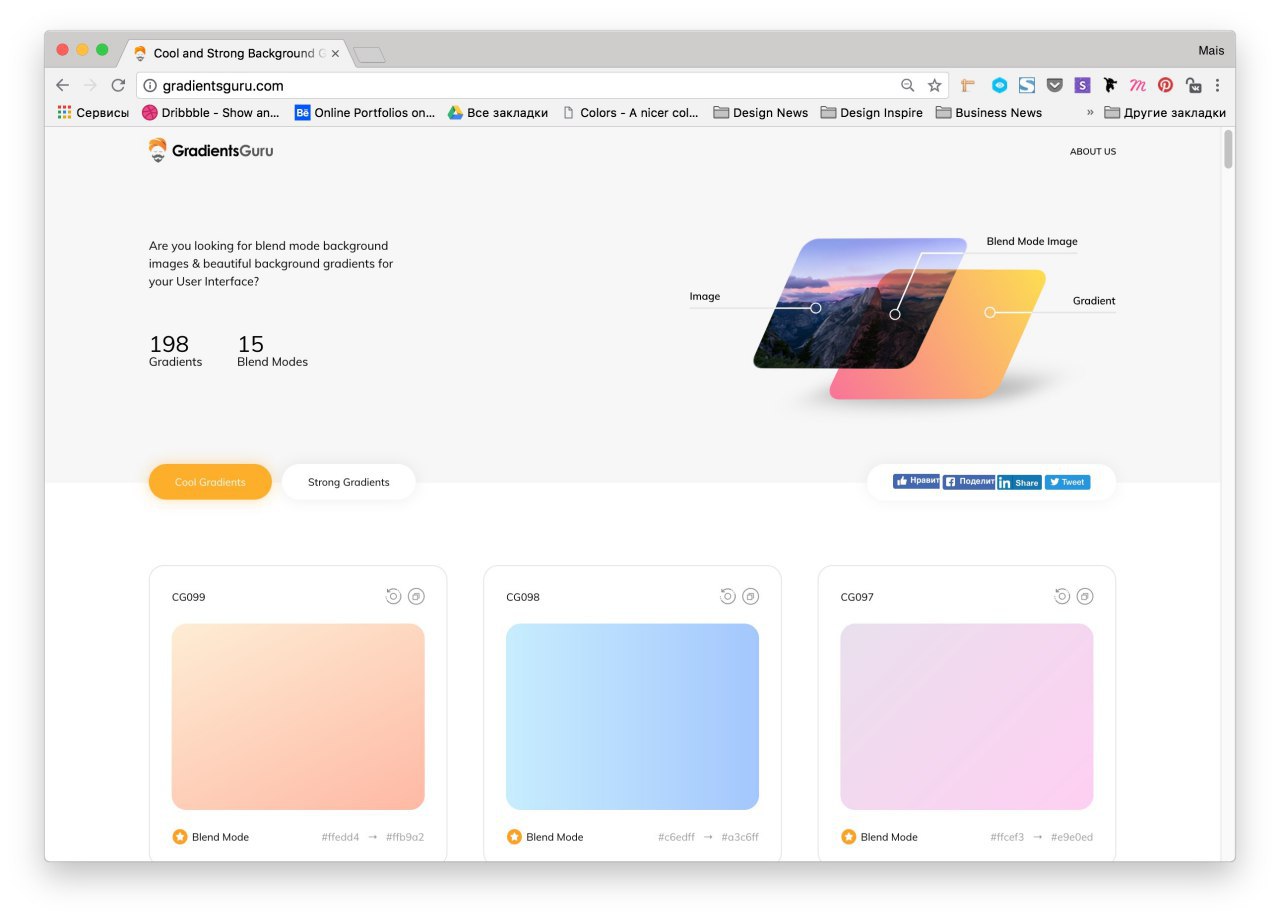Viewport: 1280px width, 920px height.
Task: Click the Mais profile button
Action: pyautogui.click(x=1211, y=50)
